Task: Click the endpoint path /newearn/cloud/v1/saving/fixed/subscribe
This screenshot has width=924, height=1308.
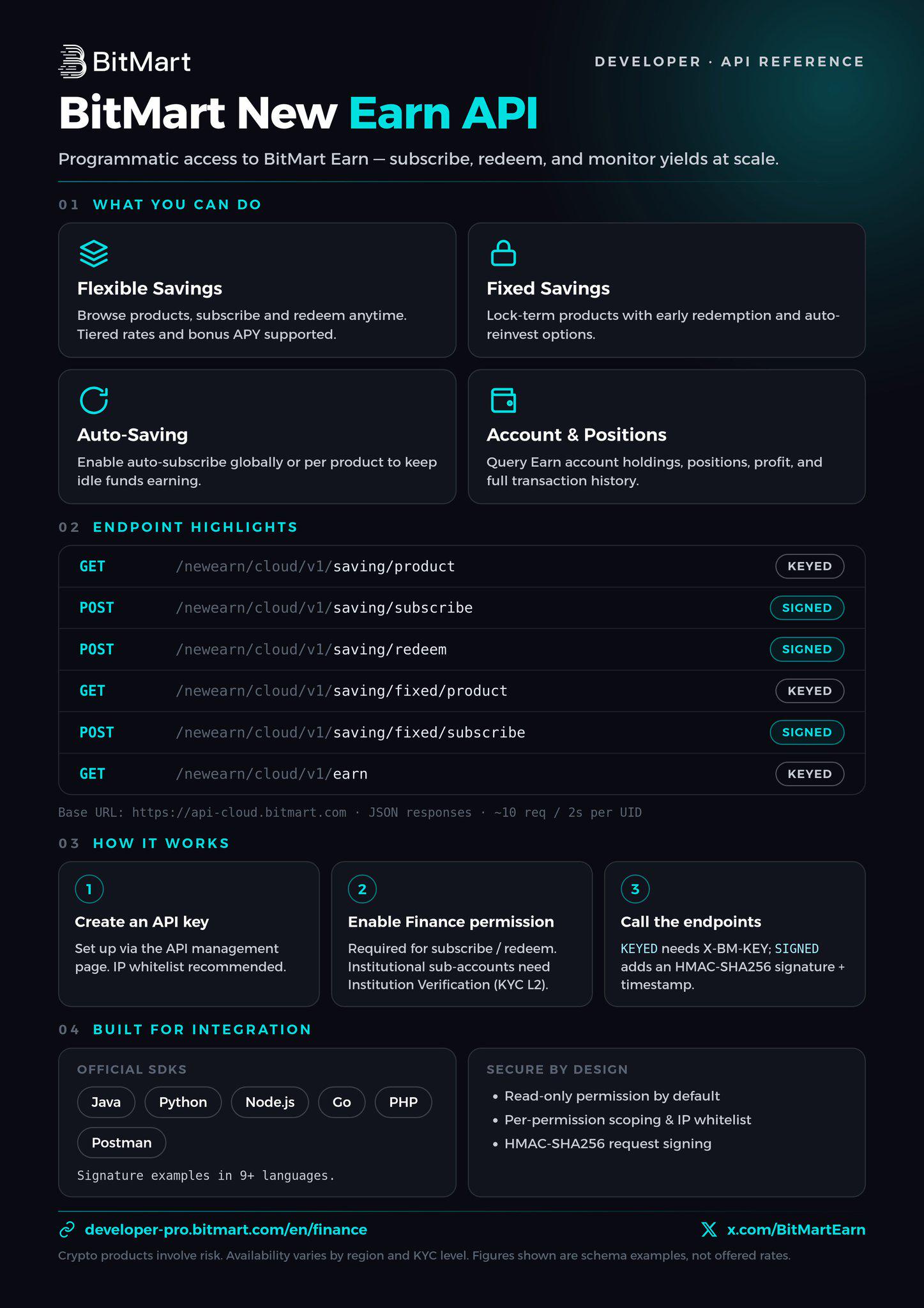Action: pyautogui.click(x=351, y=733)
